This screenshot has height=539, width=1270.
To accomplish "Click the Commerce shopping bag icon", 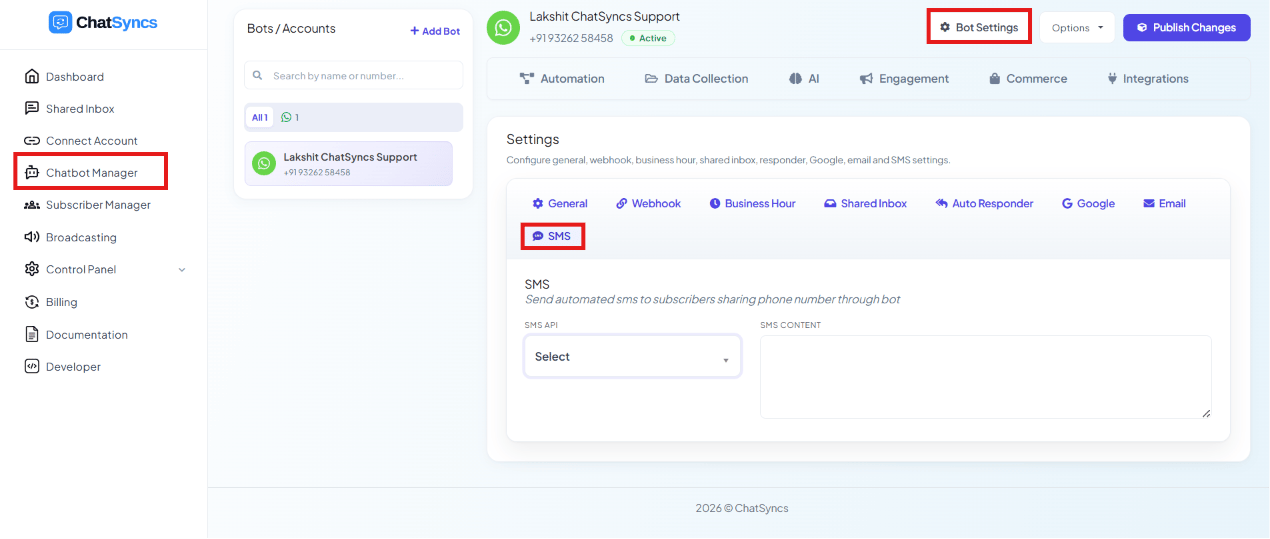I will 995,79.
